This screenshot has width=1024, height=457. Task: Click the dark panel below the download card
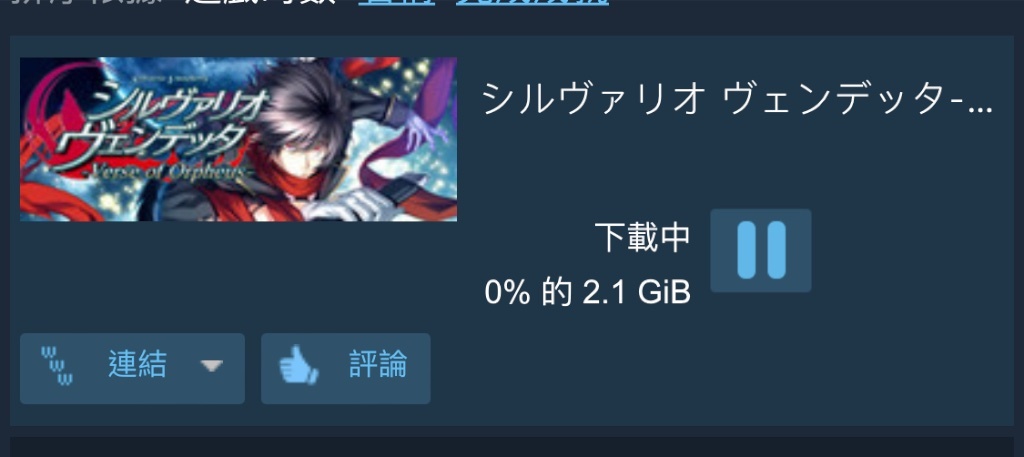tap(512, 447)
